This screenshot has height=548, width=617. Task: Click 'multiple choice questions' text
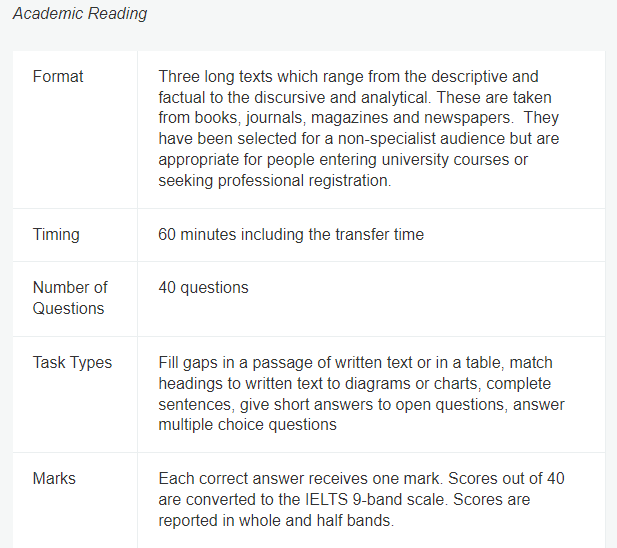[x=248, y=424]
